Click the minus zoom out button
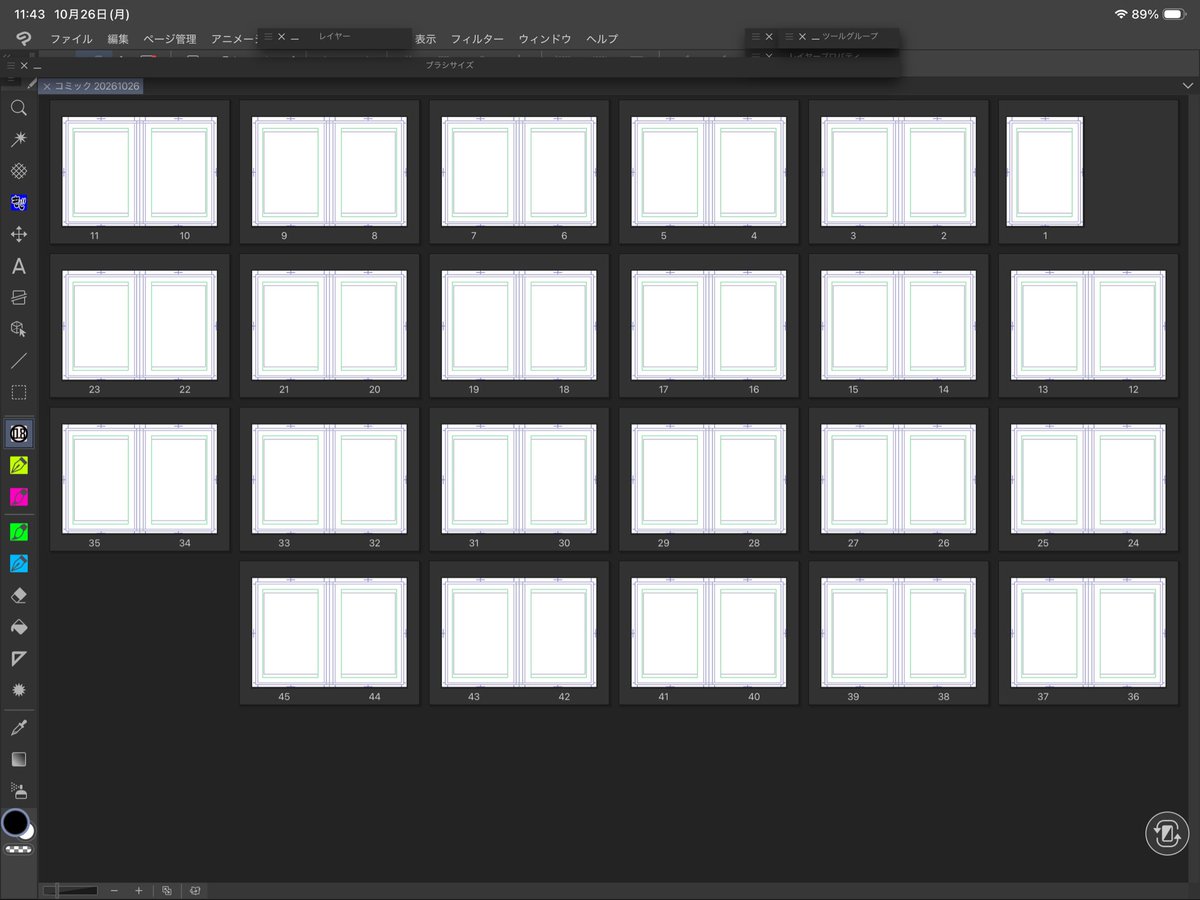This screenshot has width=1200, height=900. [114, 890]
